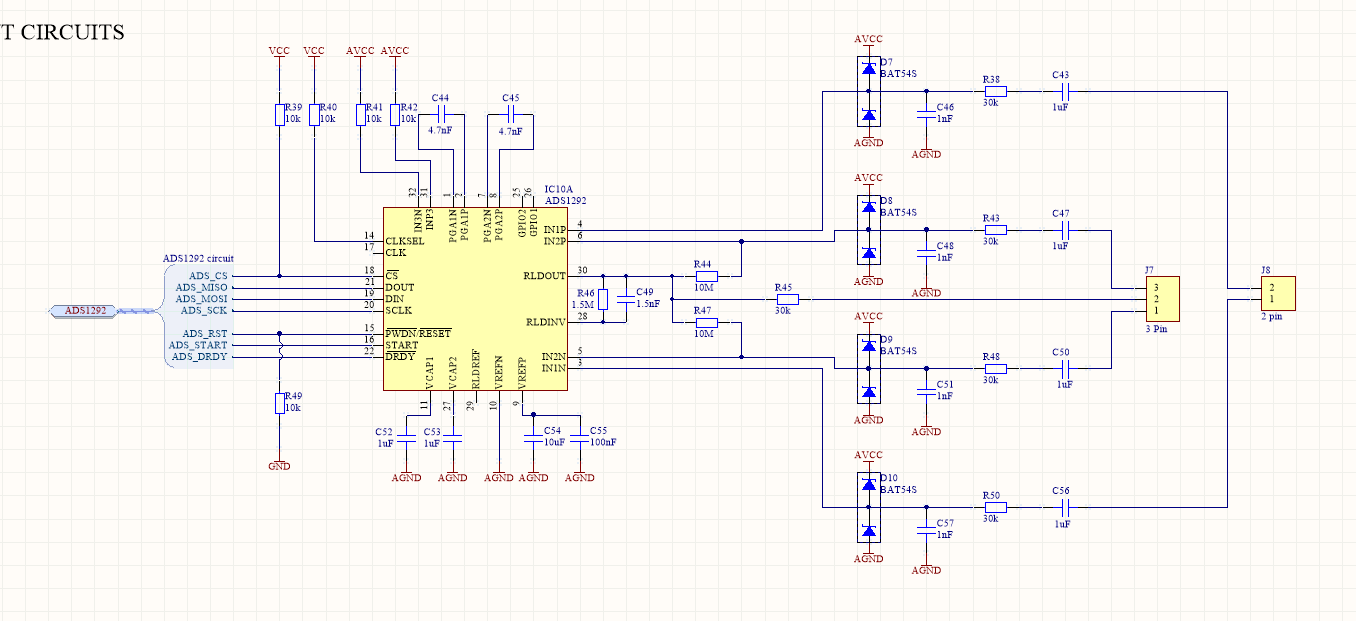Select the ADS_SCK harness entry
Screen dimensions: 1356x621
pos(205,310)
